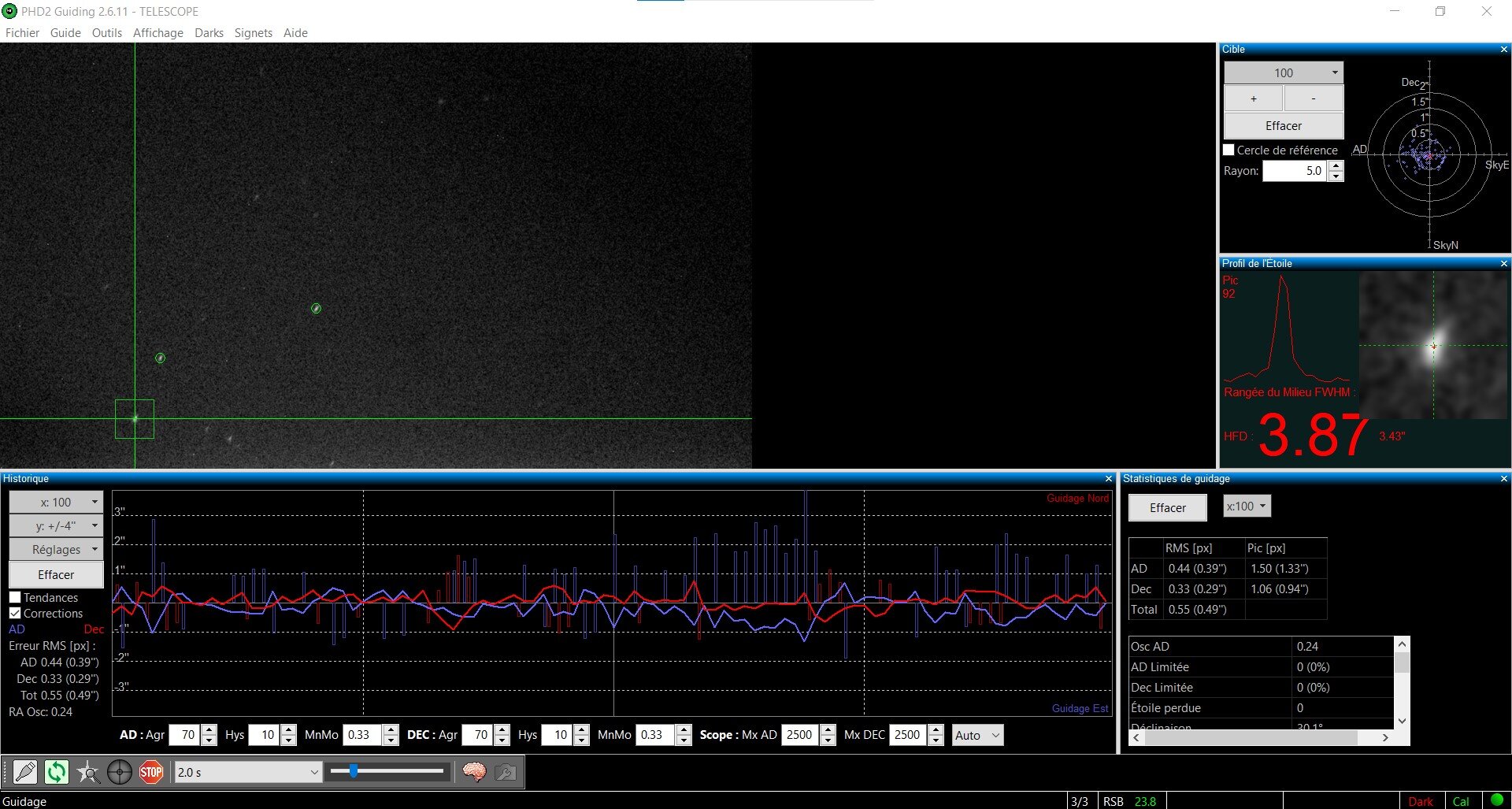Open the Darks menu
Screen dimensions: 1512x809
point(209,33)
